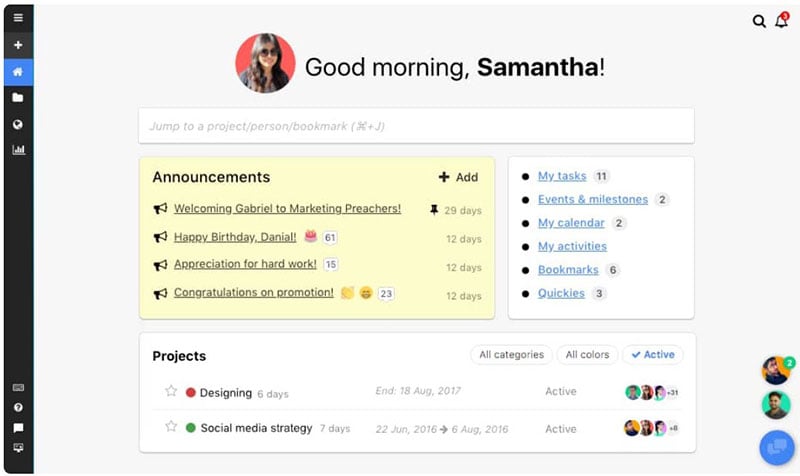Click the pin icon beside 29 days
Viewport: 800px width, 476px height.
434,210
